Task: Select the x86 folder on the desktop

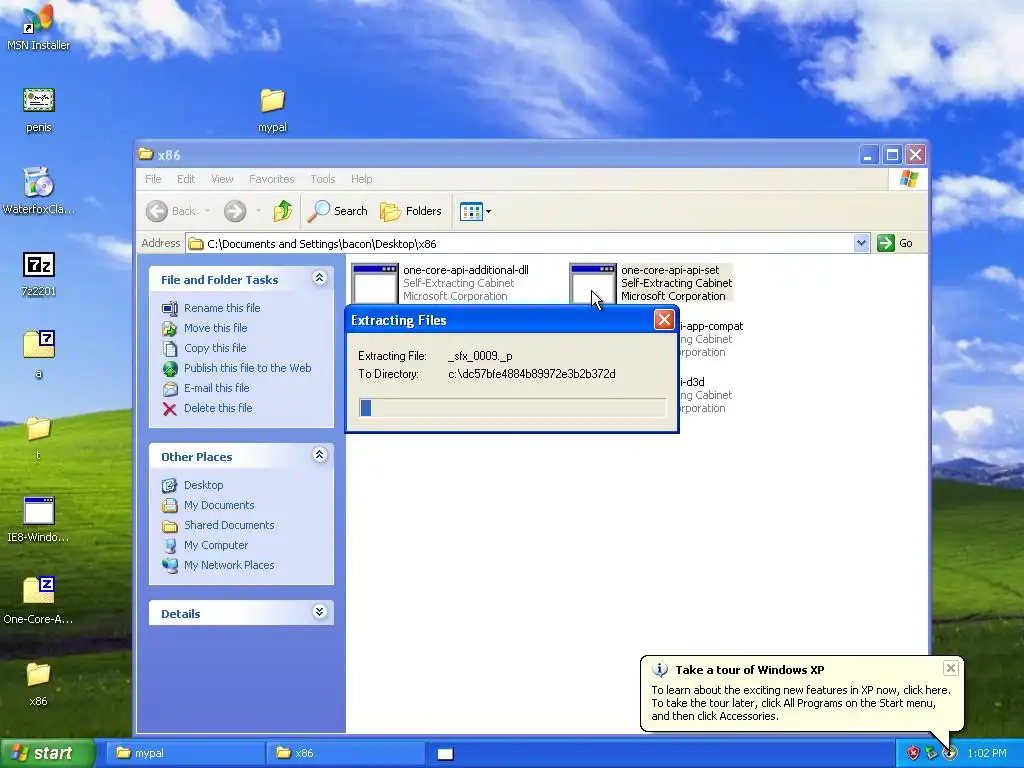Action: pos(38,683)
